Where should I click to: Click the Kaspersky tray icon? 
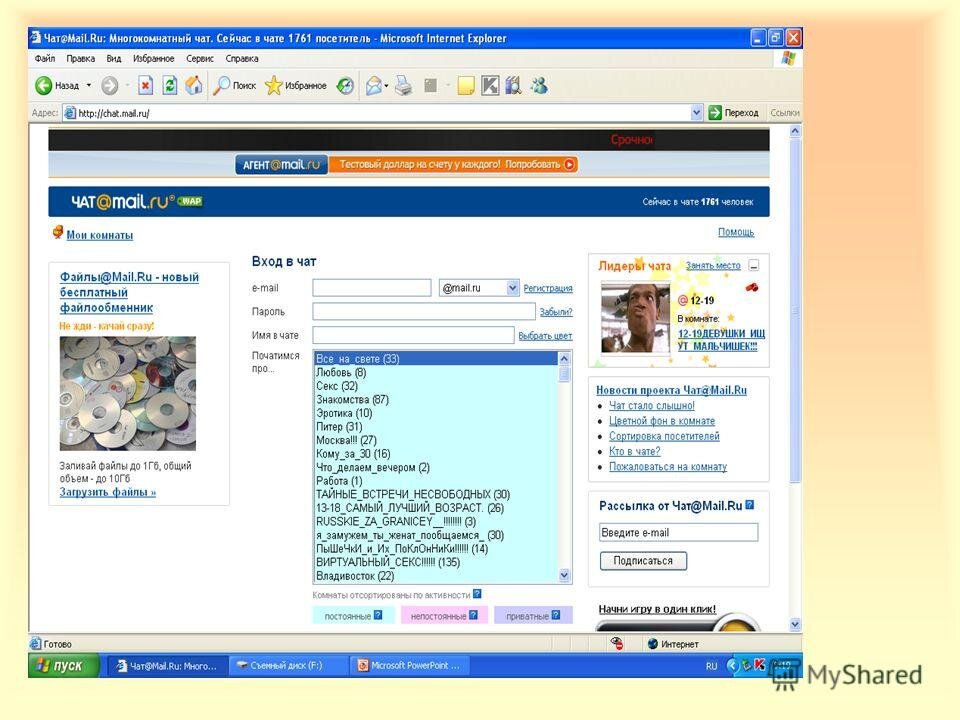[760, 664]
